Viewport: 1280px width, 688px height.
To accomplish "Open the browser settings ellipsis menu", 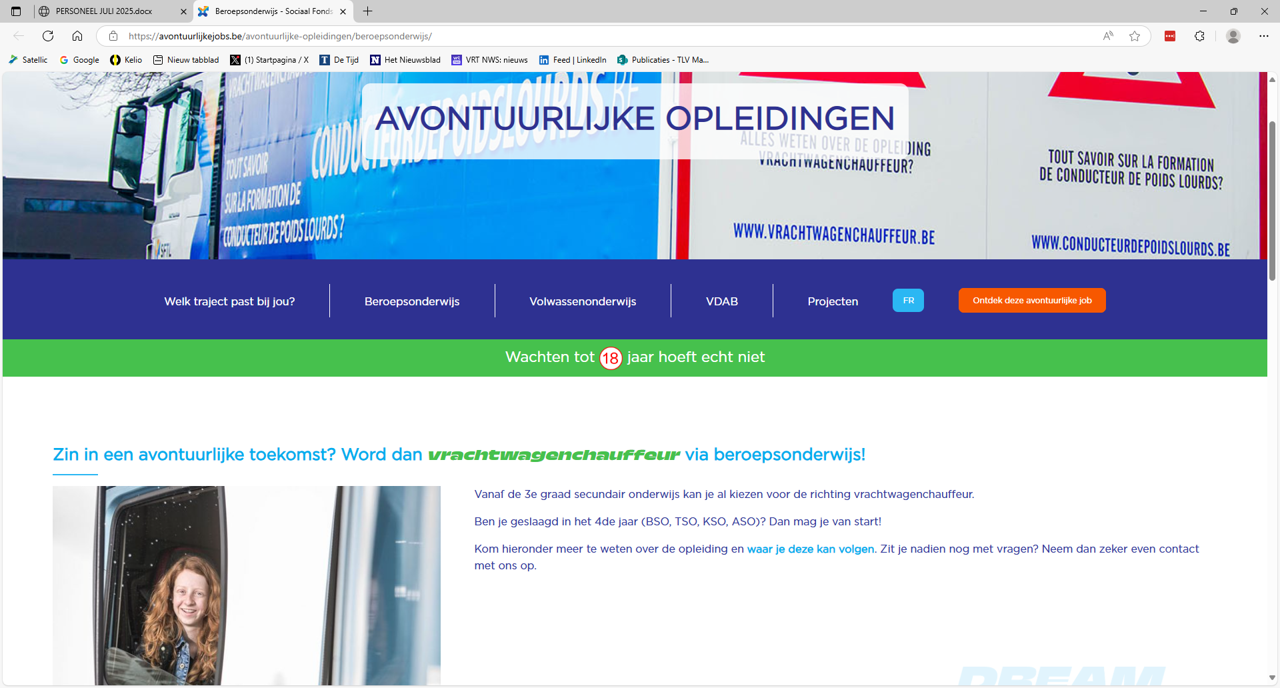I will pyautogui.click(x=1262, y=36).
